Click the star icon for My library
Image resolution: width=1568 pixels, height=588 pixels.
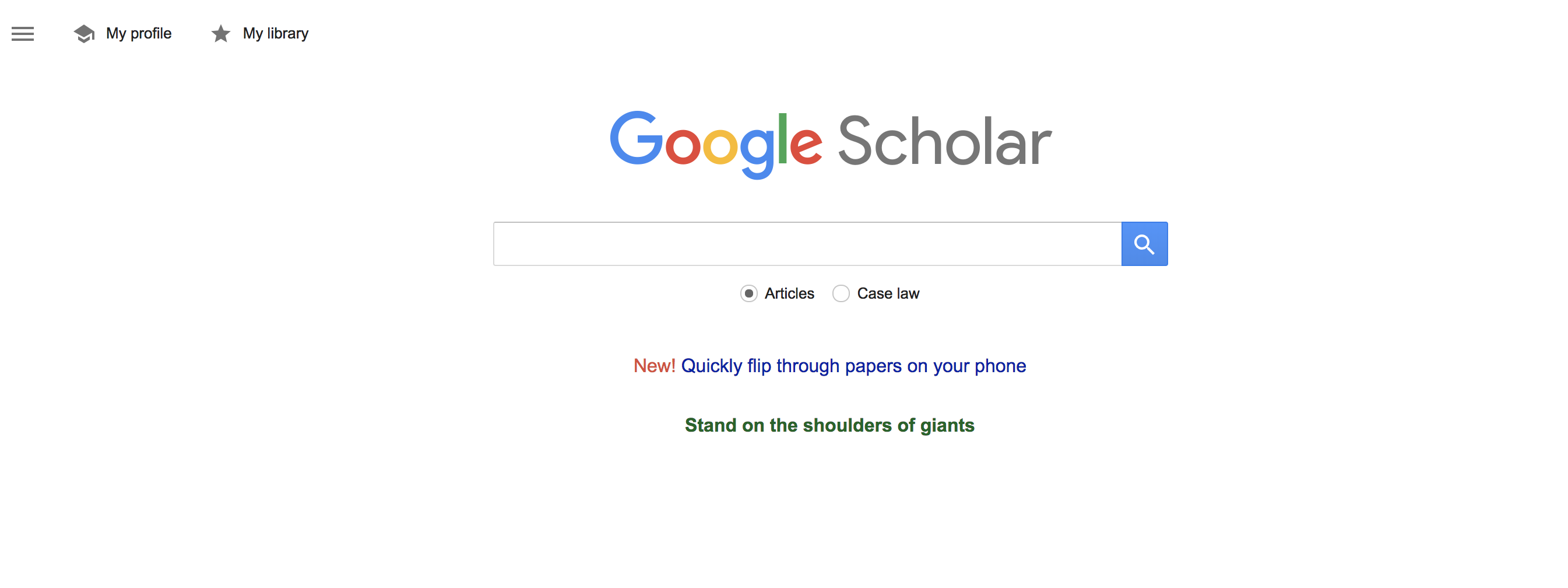click(220, 33)
